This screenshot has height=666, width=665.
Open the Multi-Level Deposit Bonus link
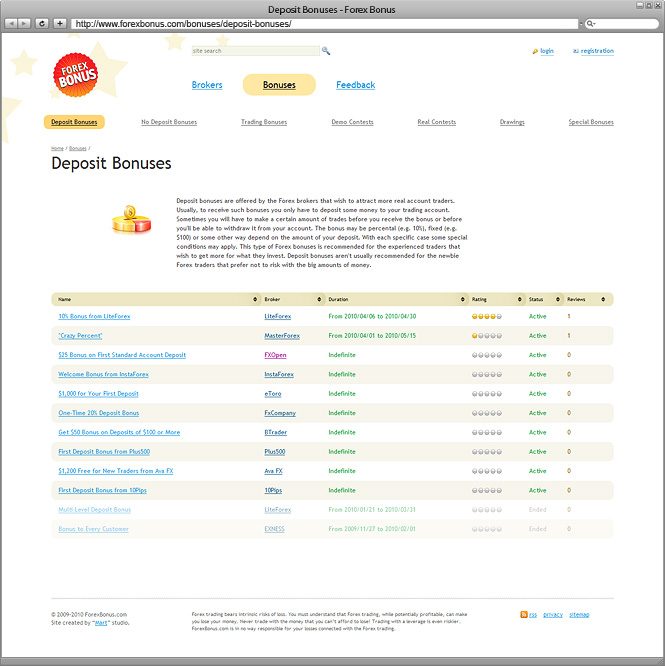94,510
